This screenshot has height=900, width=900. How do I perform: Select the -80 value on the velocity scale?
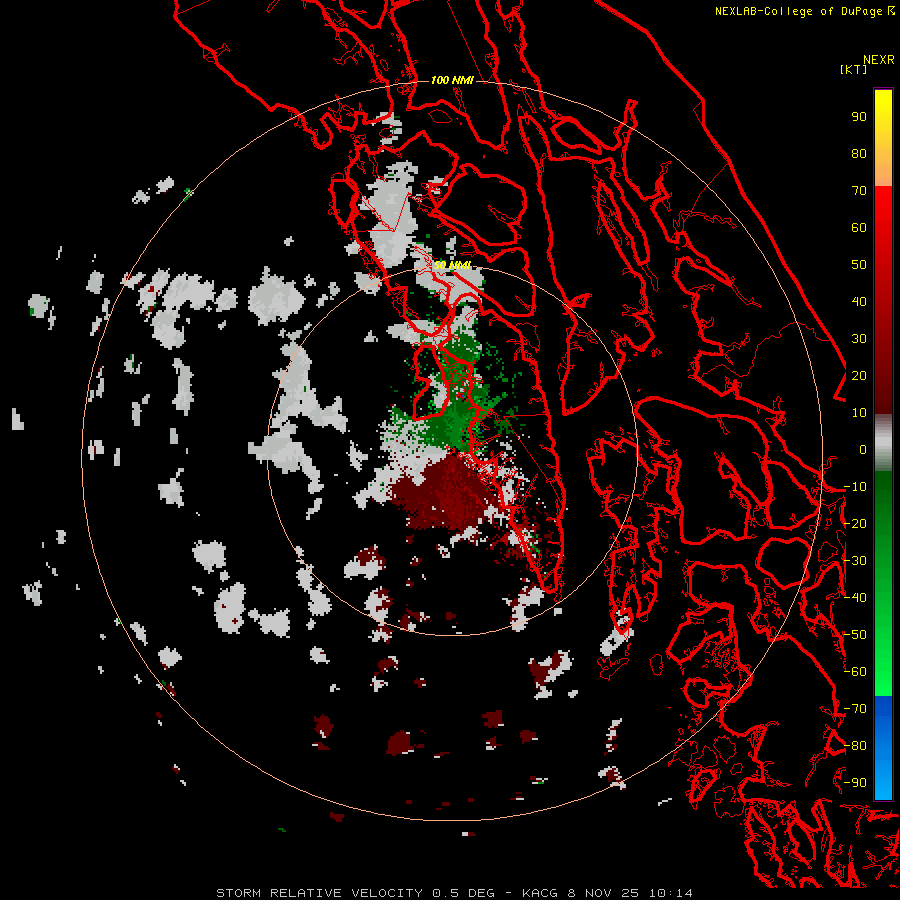(x=855, y=746)
